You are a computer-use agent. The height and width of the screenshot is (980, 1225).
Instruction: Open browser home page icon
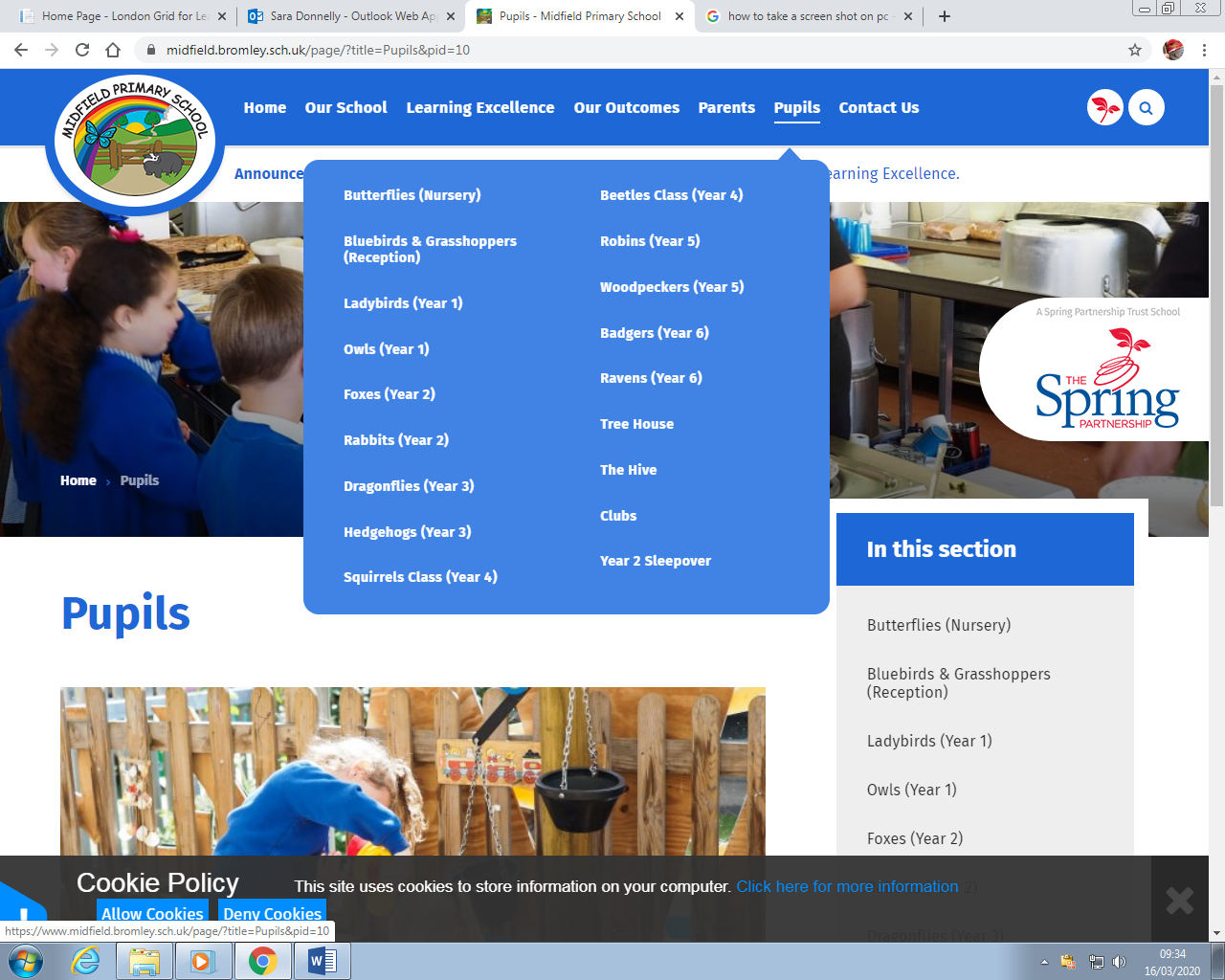(113, 50)
